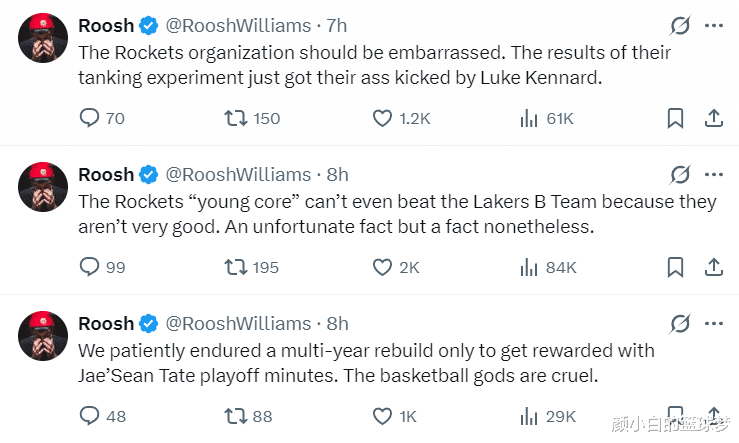The height and width of the screenshot is (443, 739).
Task: Share the Lakers B Team tweet
Action: point(714,267)
